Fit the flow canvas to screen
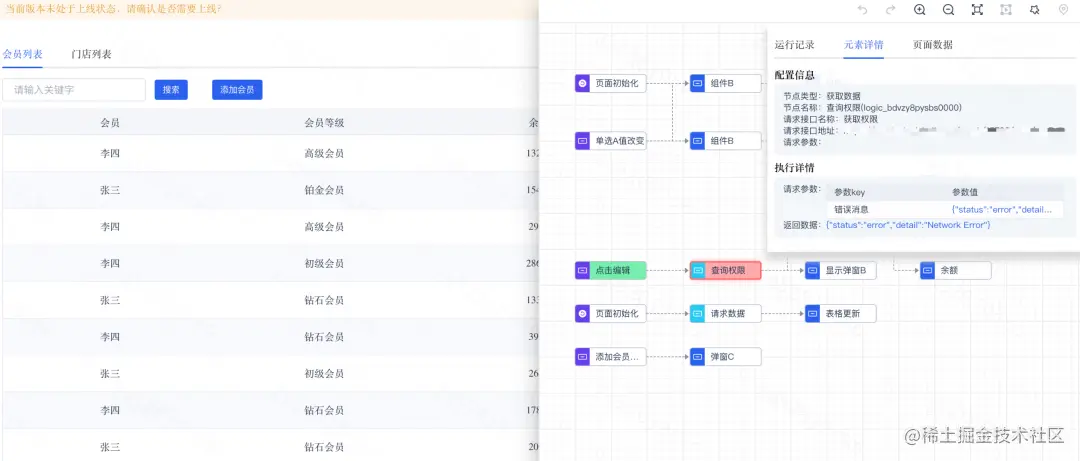Viewport: 1080px width, 461px height. 977,10
